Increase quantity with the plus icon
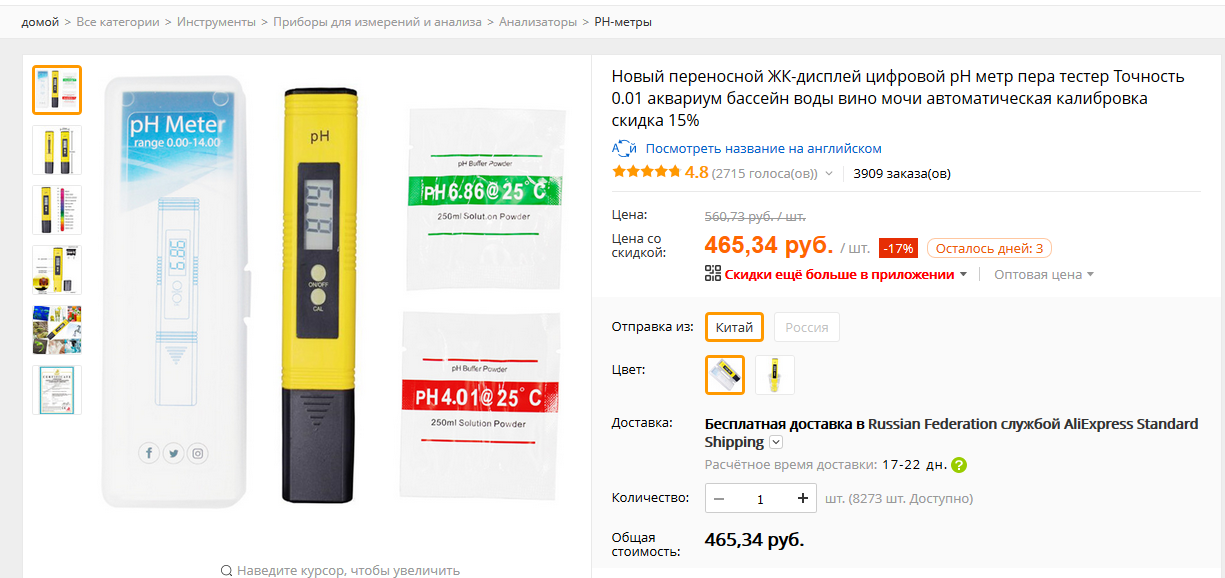 click(802, 498)
